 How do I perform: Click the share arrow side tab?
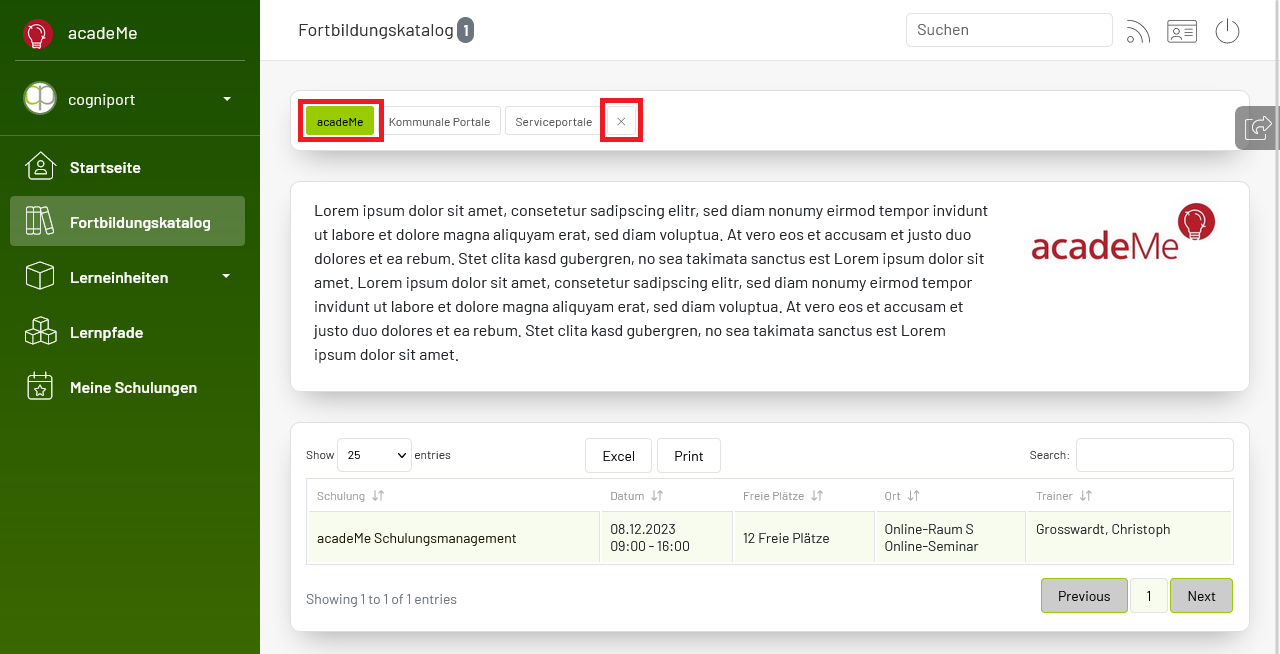click(1258, 127)
